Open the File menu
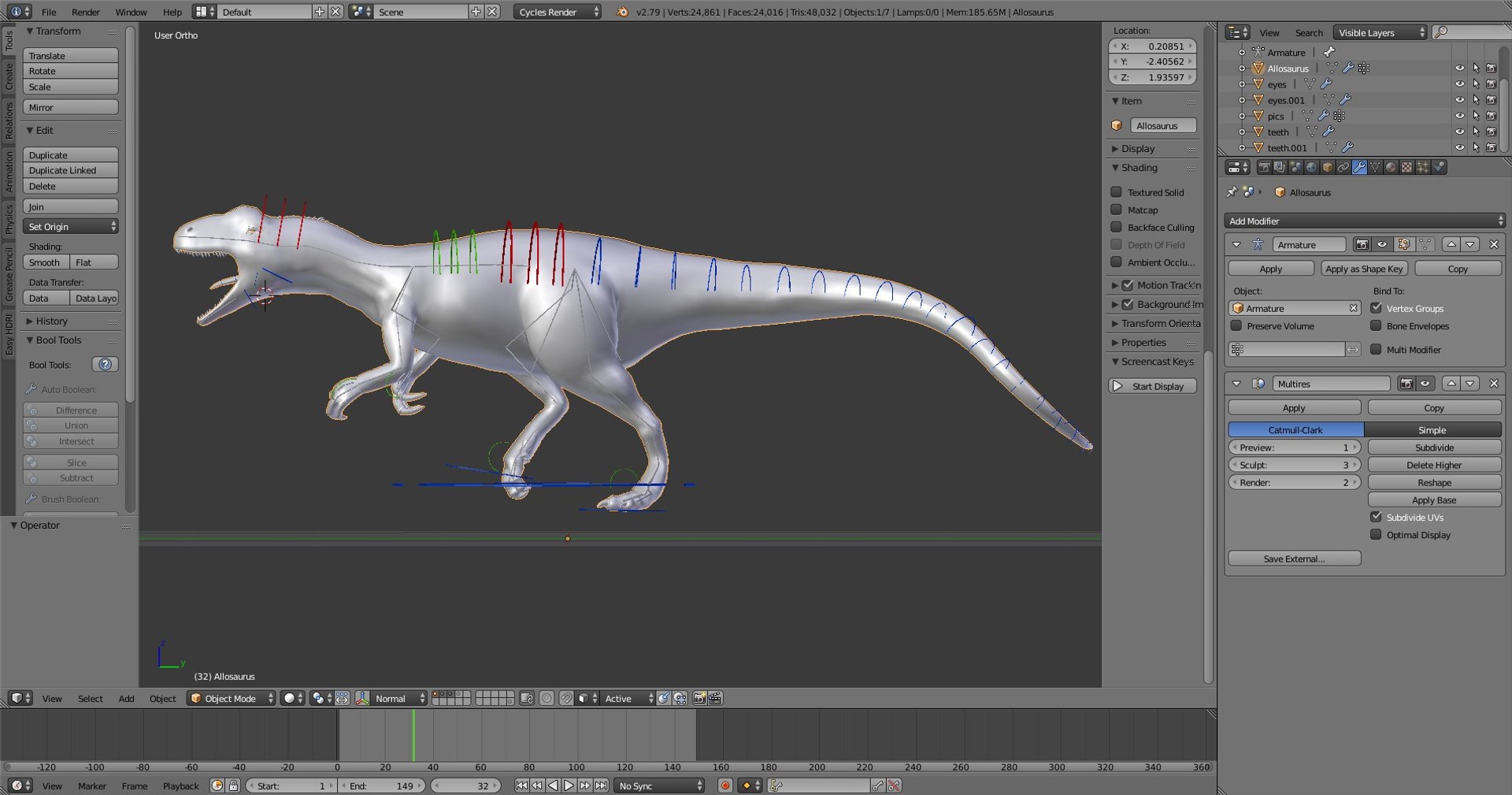 click(x=49, y=12)
